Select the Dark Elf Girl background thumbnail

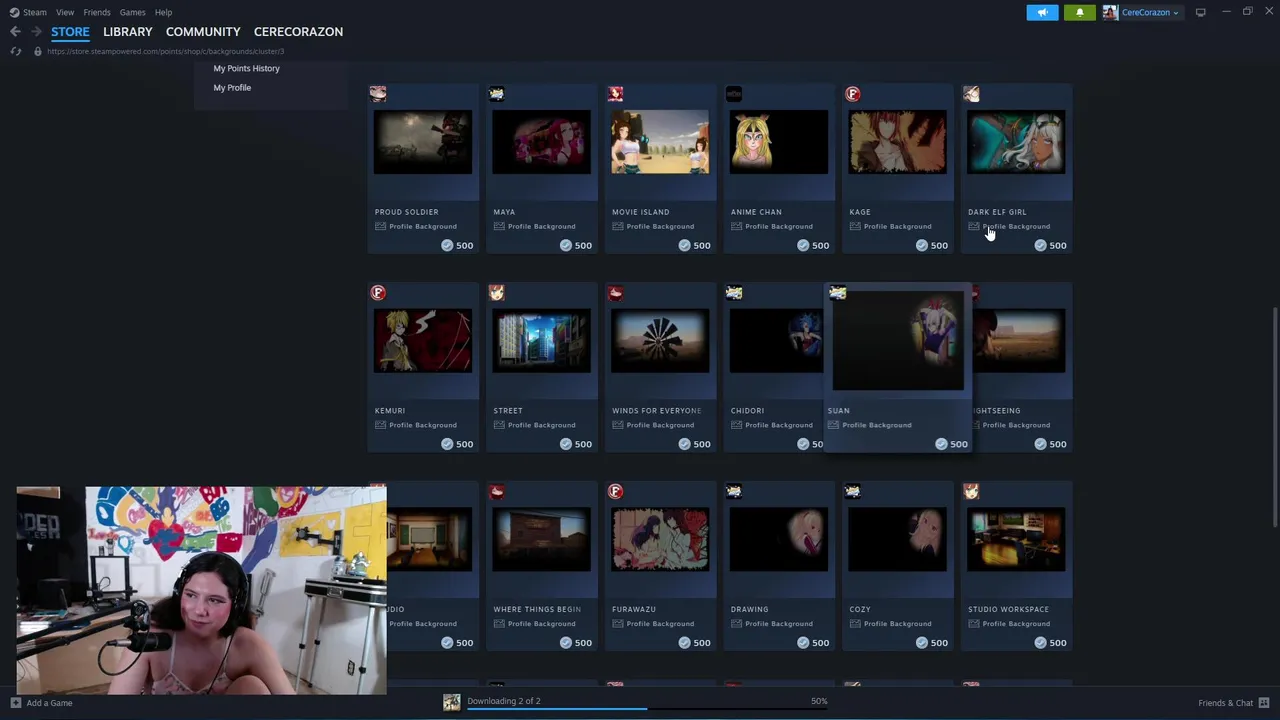1016,142
